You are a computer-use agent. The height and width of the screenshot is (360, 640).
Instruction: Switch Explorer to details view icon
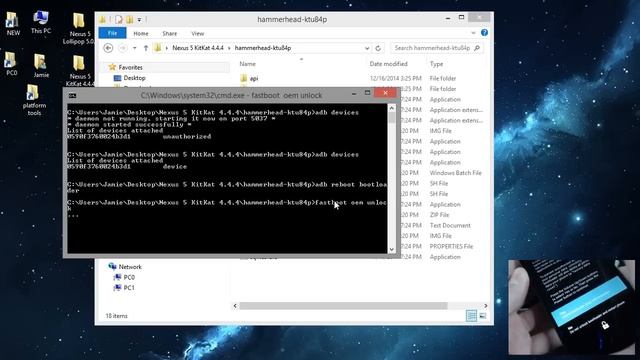(471, 316)
